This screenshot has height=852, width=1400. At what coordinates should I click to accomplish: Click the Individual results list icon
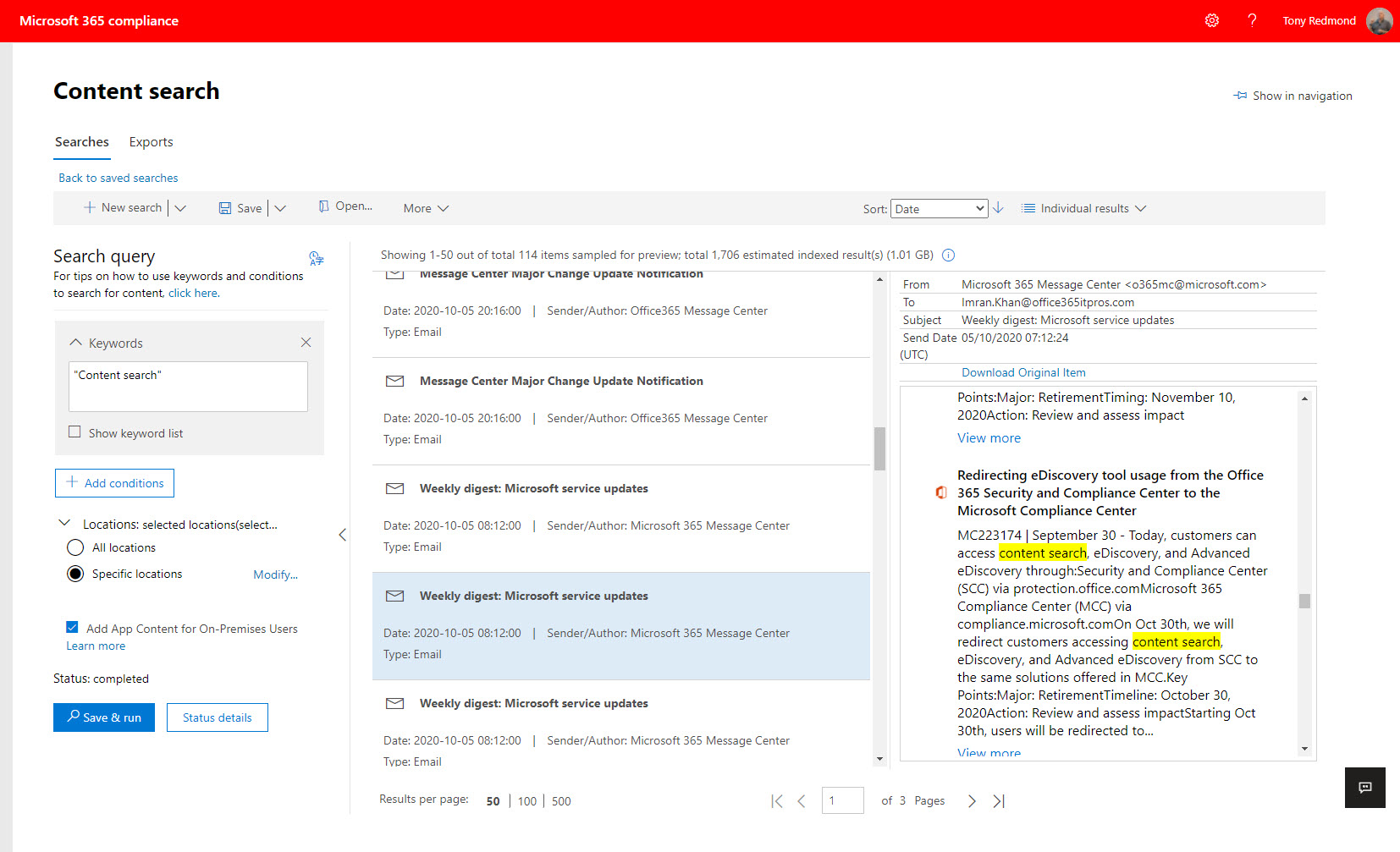1028,208
